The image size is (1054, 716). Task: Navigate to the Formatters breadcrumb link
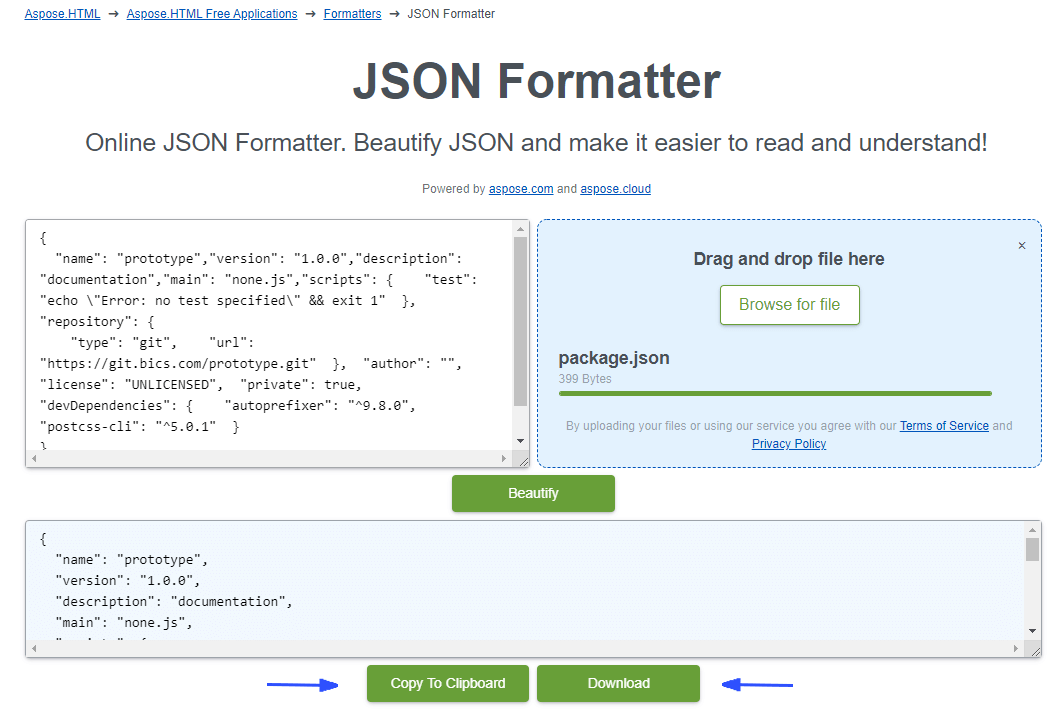(352, 14)
